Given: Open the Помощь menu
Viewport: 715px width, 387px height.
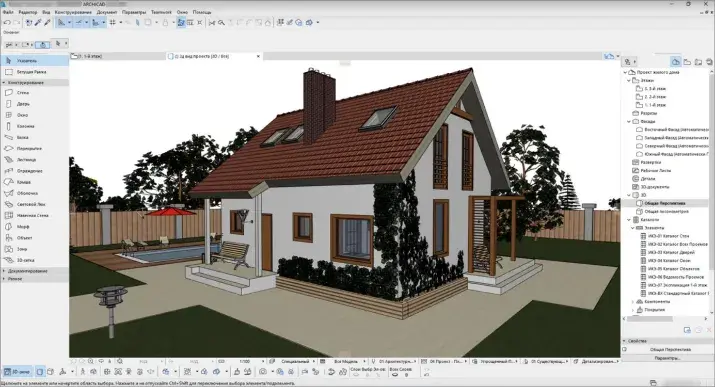Looking at the screenshot, I should [202, 12].
